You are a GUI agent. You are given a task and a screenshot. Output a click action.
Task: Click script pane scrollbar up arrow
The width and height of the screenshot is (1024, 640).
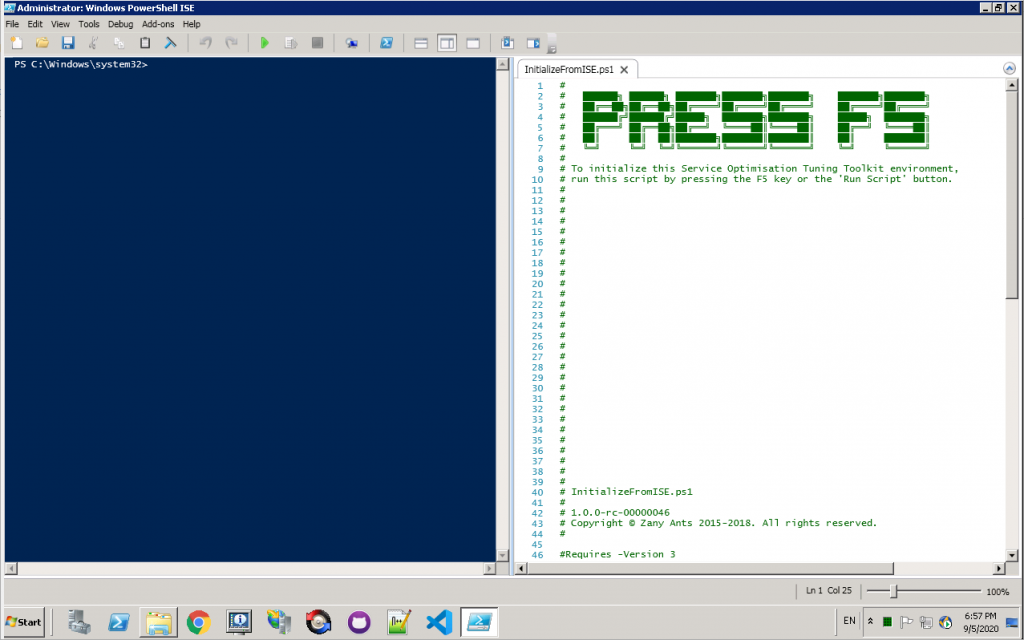pyautogui.click(x=1012, y=85)
